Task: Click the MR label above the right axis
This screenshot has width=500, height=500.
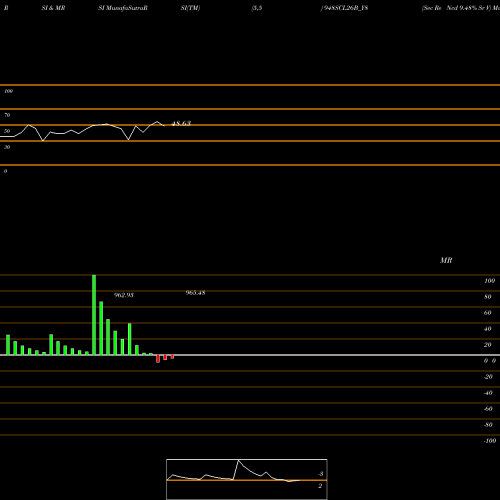Action: tap(446, 260)
